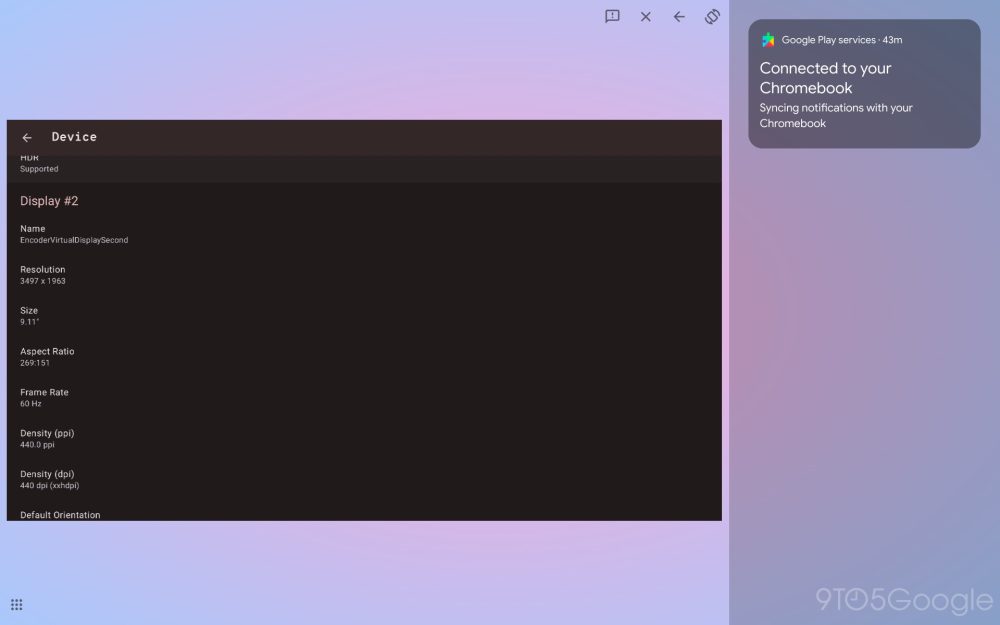Click the Device page title
Screen dimensions: 1000x625
click(x=74, y=137)
